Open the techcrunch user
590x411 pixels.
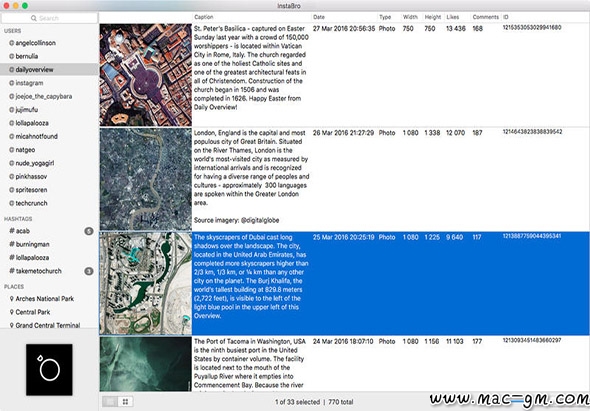(x=31, y=203)
